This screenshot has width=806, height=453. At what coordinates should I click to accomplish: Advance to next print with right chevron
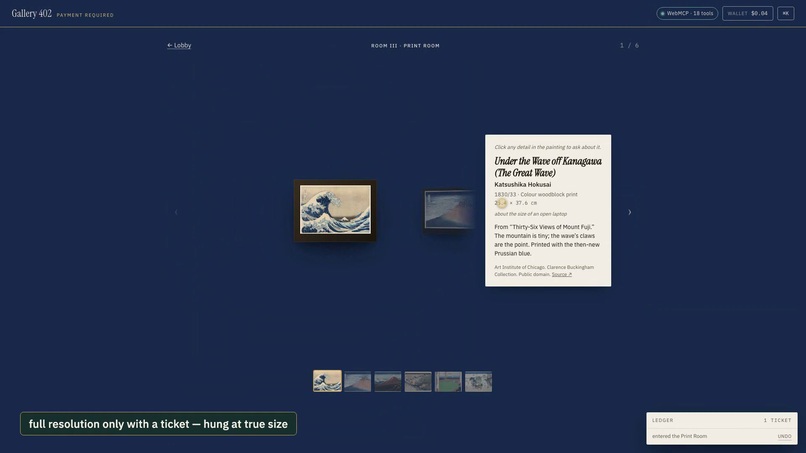(630, 212)
